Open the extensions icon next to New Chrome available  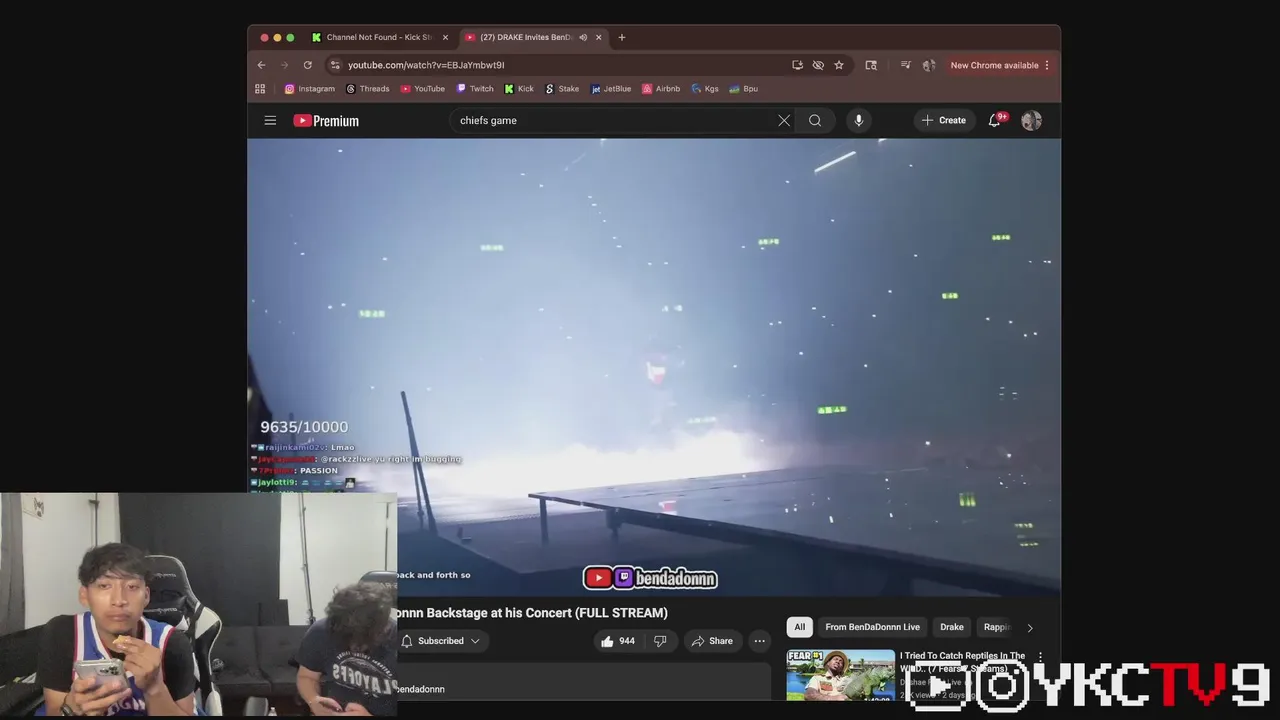[x=928, y=65]
